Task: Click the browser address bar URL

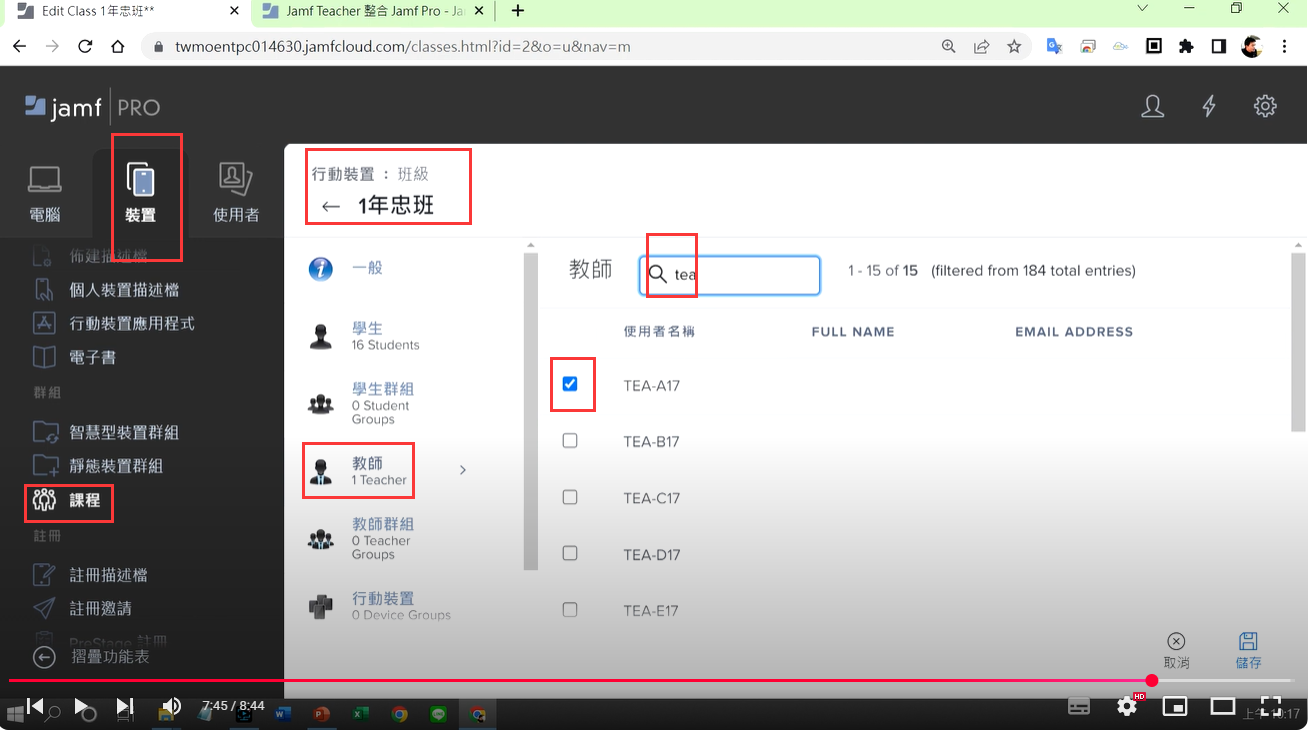Action: coord(402,46)
